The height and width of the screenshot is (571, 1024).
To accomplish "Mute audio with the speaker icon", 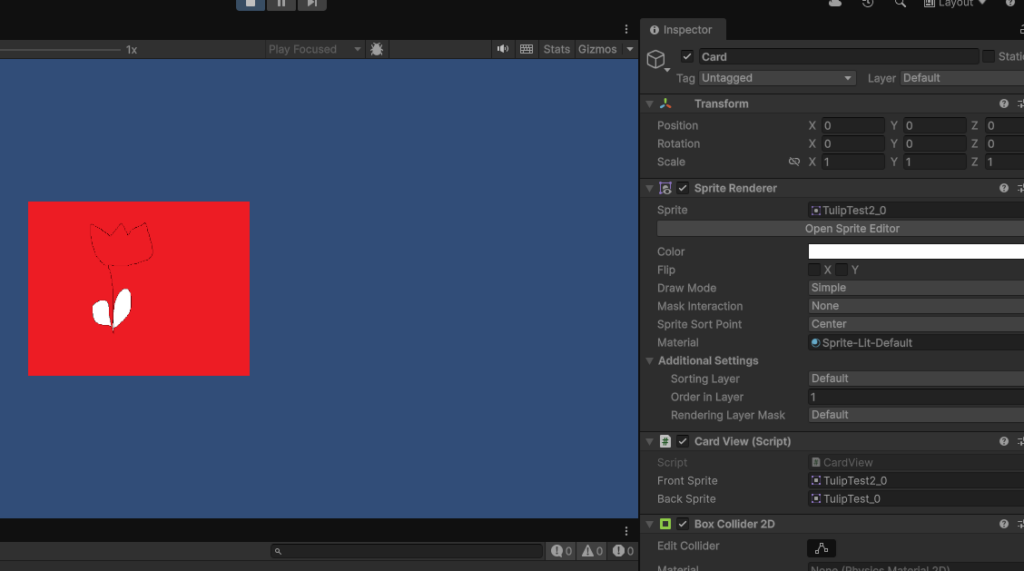I will [x=502, y=49].
